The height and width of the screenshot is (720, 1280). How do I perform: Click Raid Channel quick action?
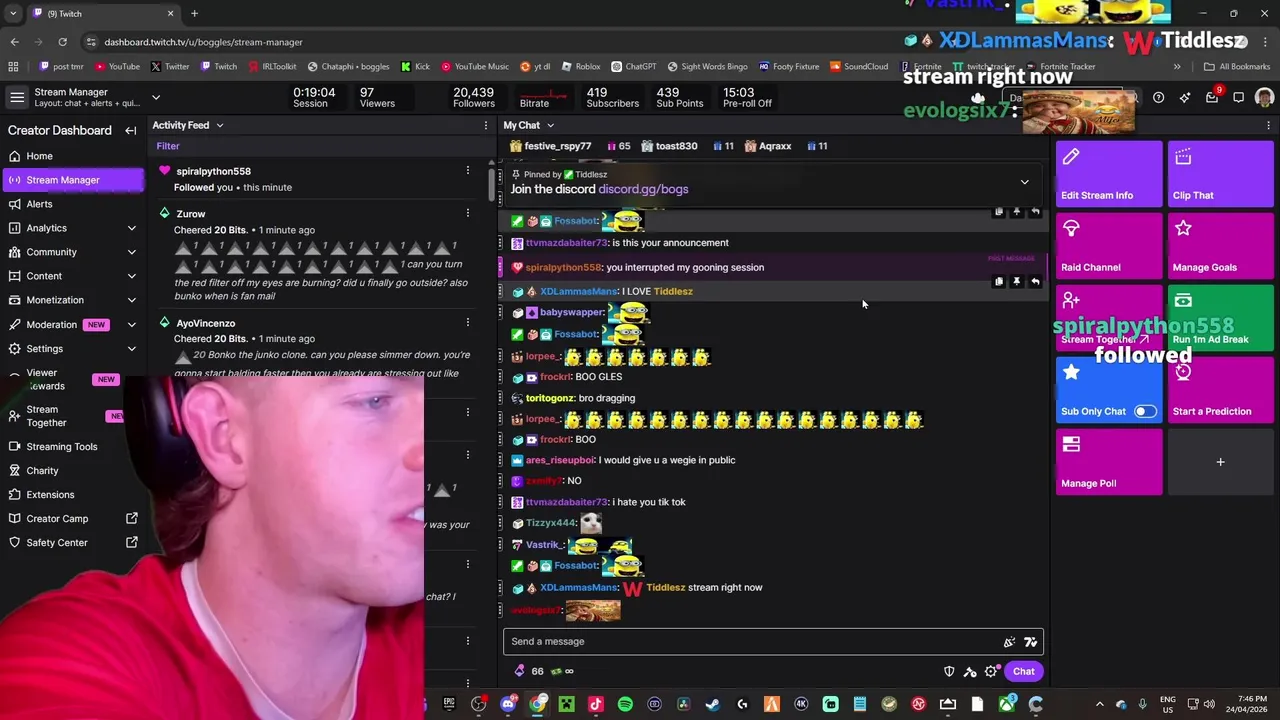pyautogui.click(x=1109, y=246)
